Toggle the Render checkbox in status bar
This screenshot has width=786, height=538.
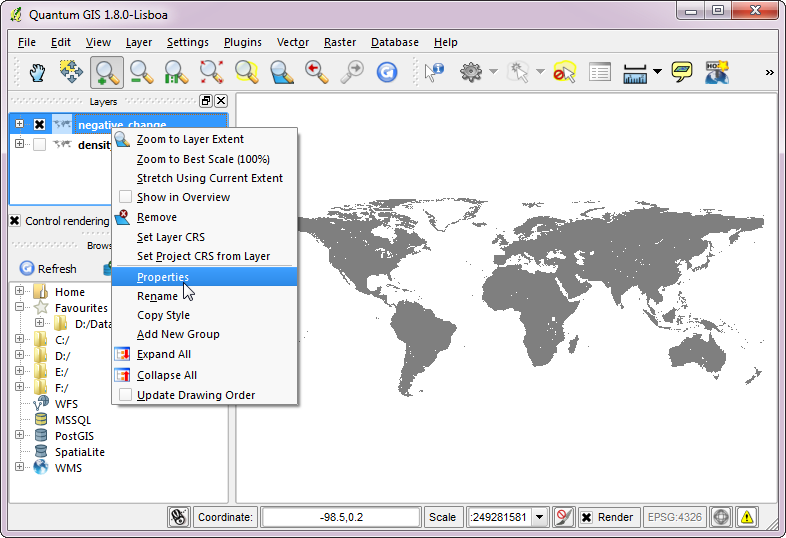coord(586,517)
